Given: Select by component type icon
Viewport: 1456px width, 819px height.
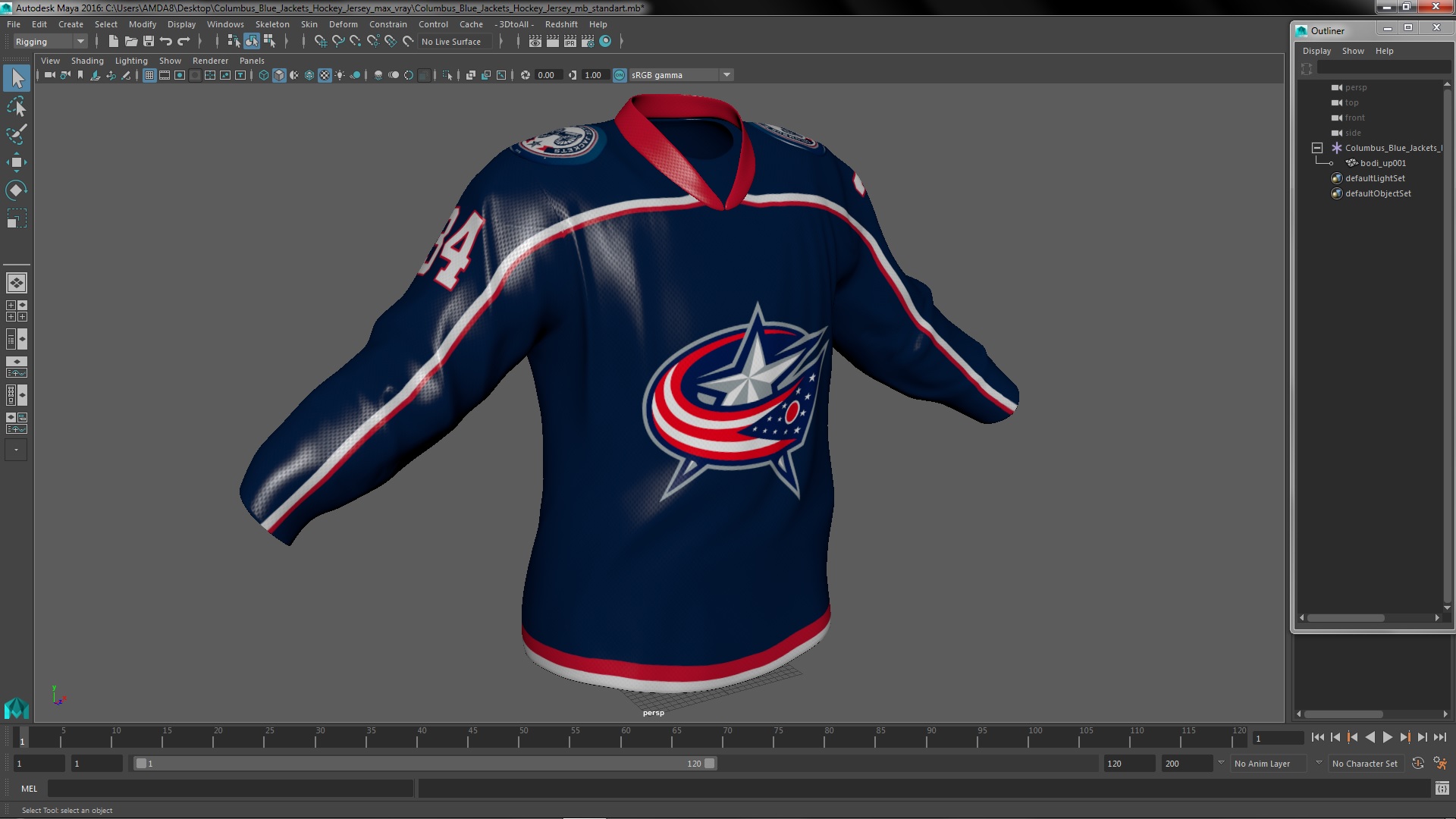Looking at the screenshot, I should click(269, 42).
